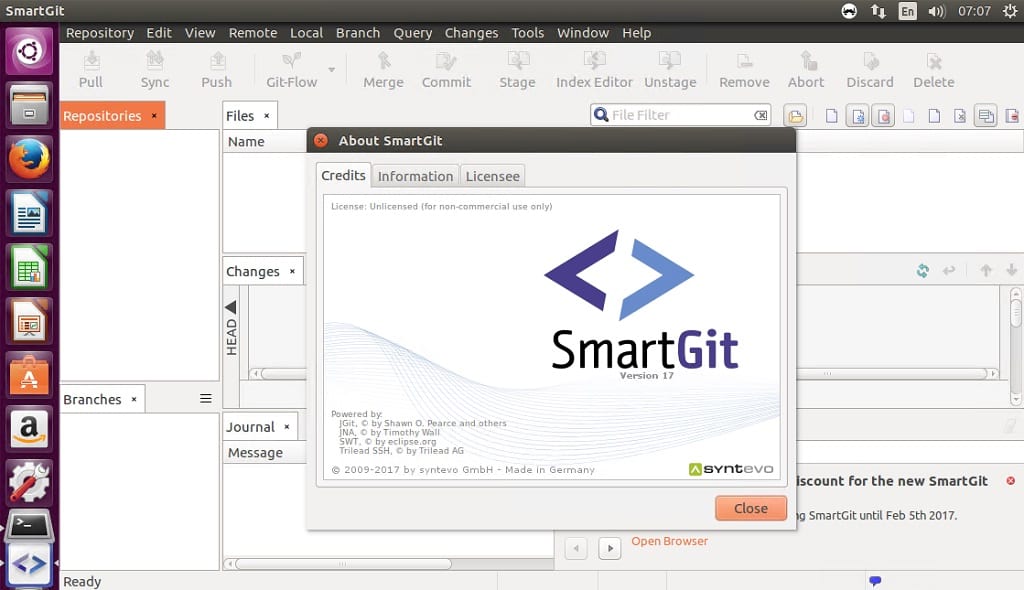The height and width of the screenshot is (590, 1024).
Task: Click the down arrow in Changes panel
Action: [x=1012, y=270]
